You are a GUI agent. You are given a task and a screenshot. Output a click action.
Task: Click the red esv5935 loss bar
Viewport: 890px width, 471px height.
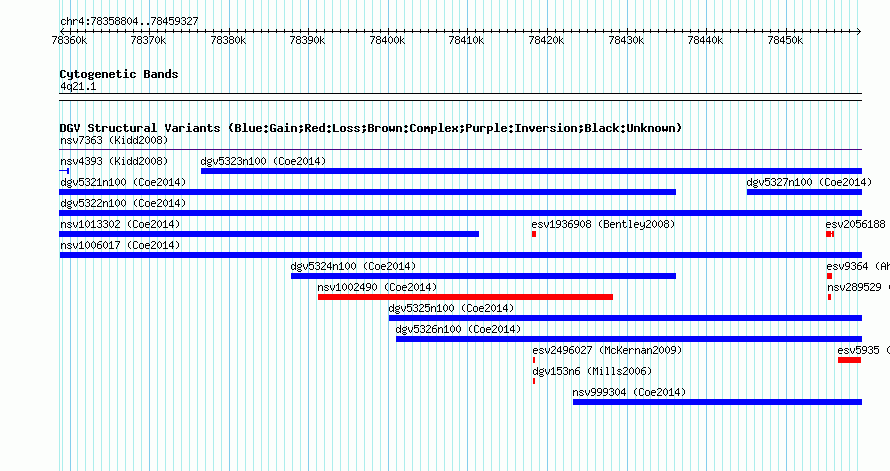tap(849, 360)
